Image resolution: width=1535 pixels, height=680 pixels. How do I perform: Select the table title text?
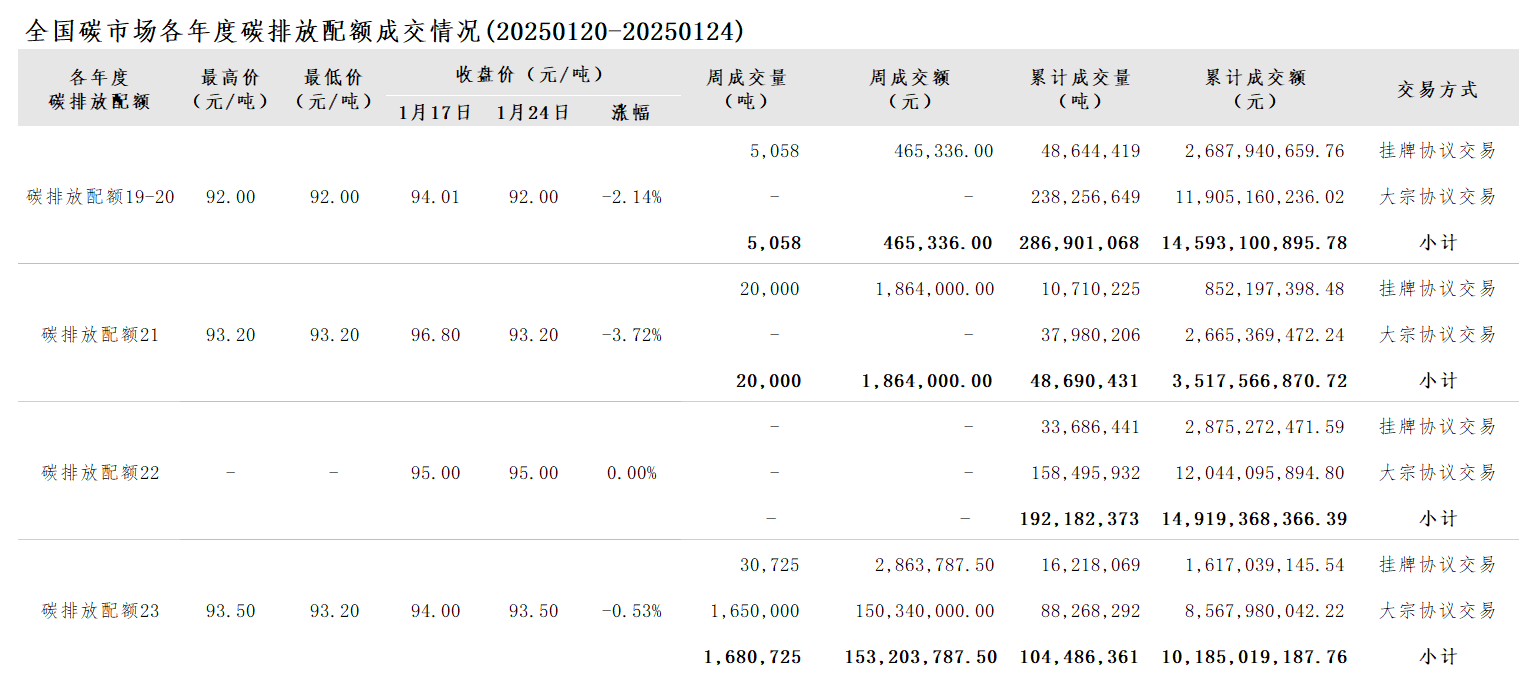coord(384,31)
